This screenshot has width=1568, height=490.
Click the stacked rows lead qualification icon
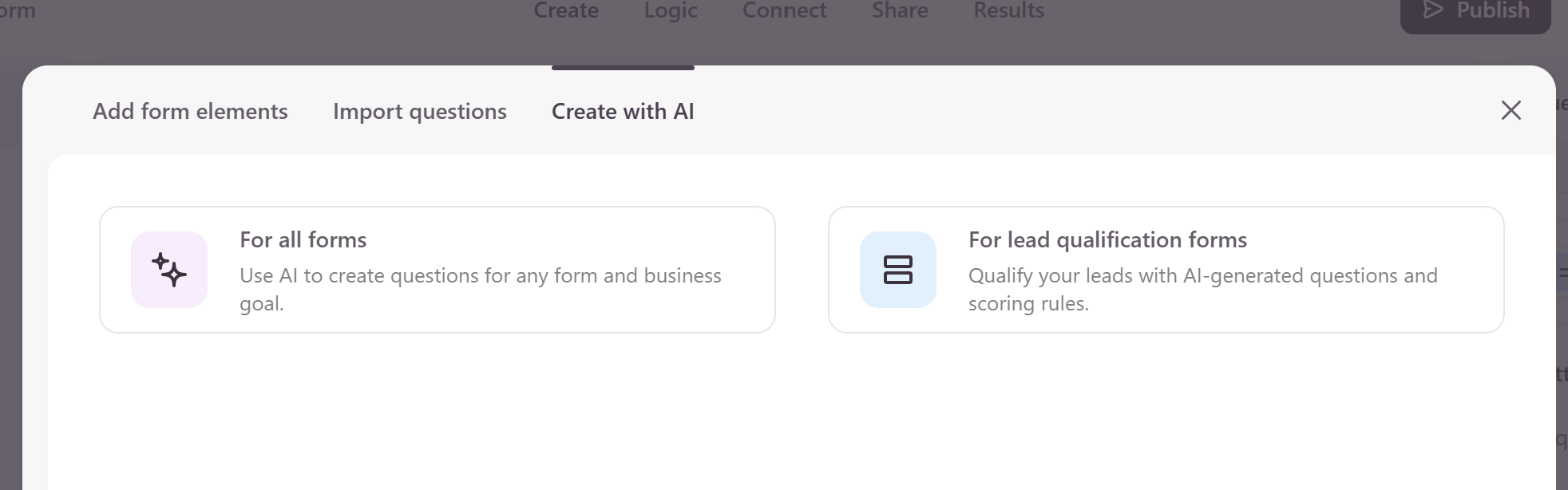click(x=898, y=270)
